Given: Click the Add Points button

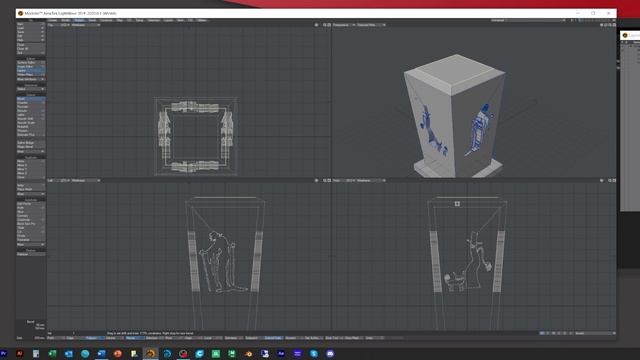Looking at the screenshot, I should tap(31, 204).
